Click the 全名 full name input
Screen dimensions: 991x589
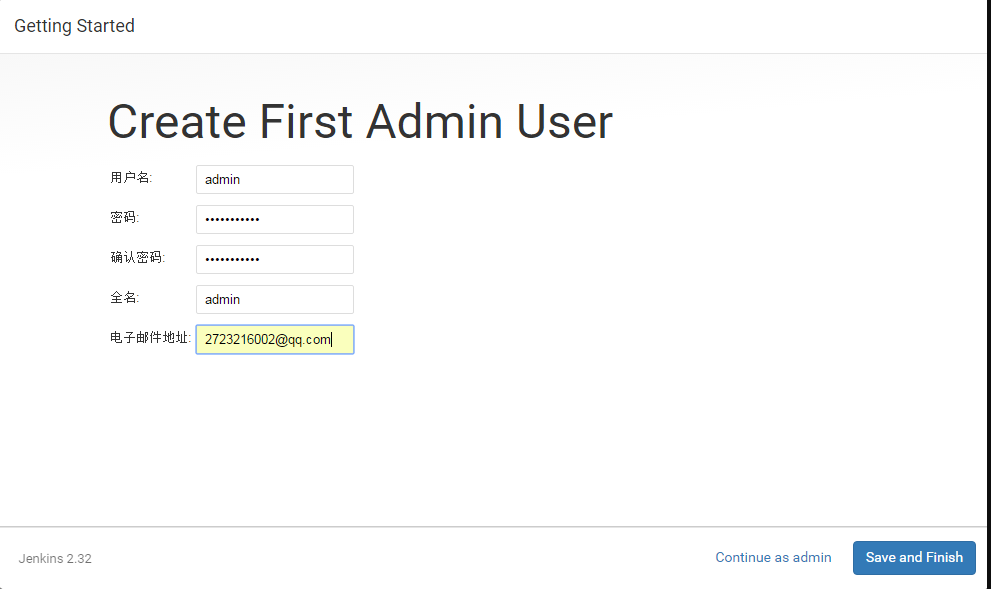tap(274, 299)
